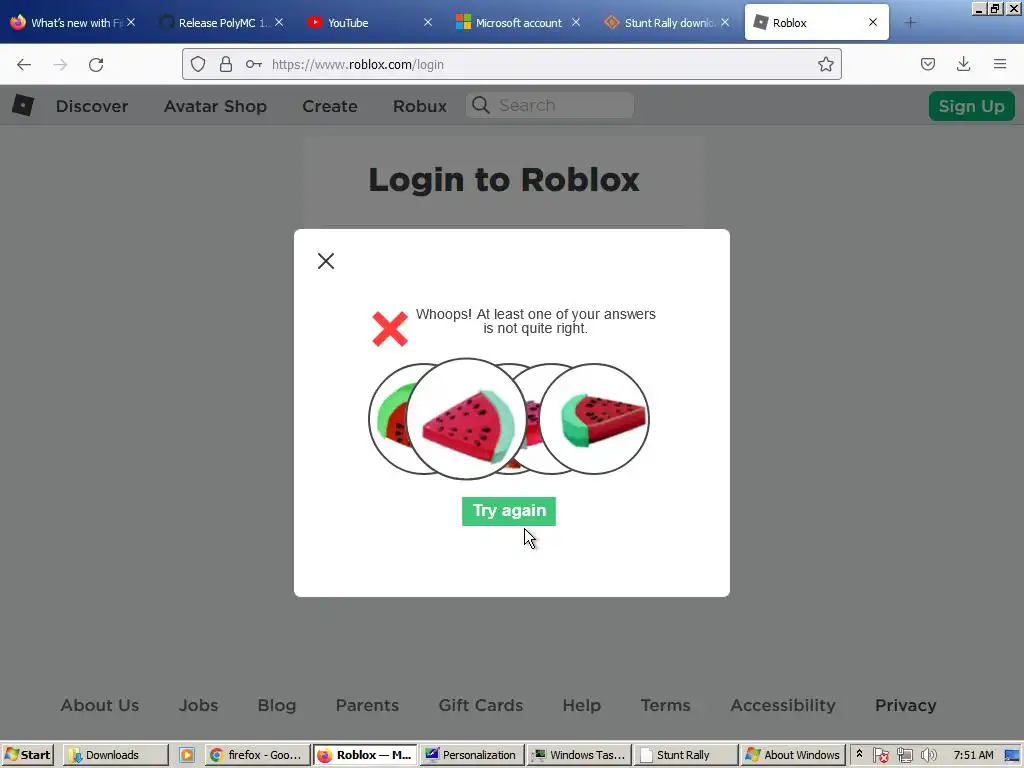Click the Try again button
This screenshot has height=768, width=1024.
click(x=509, y=511)
